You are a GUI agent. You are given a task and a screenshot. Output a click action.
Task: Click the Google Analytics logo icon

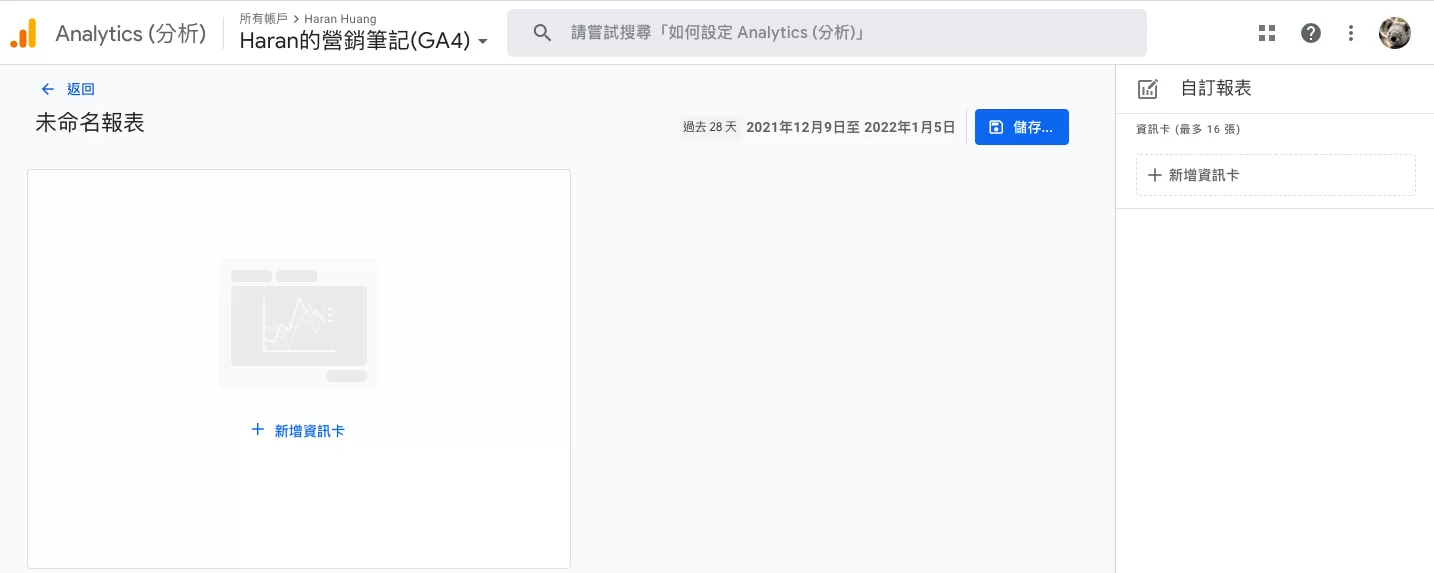23,33
